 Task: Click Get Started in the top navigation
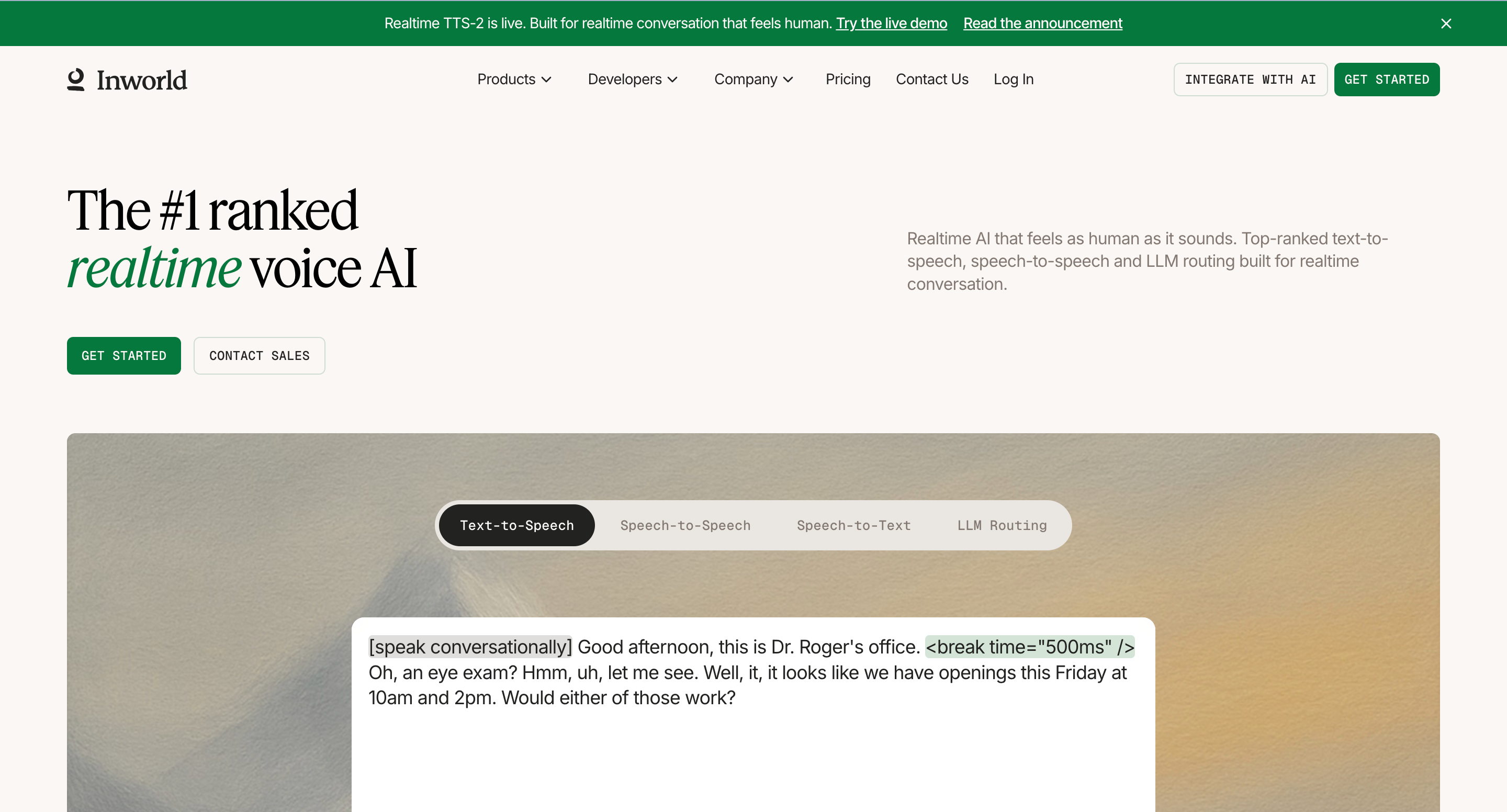click(1387, 80)
